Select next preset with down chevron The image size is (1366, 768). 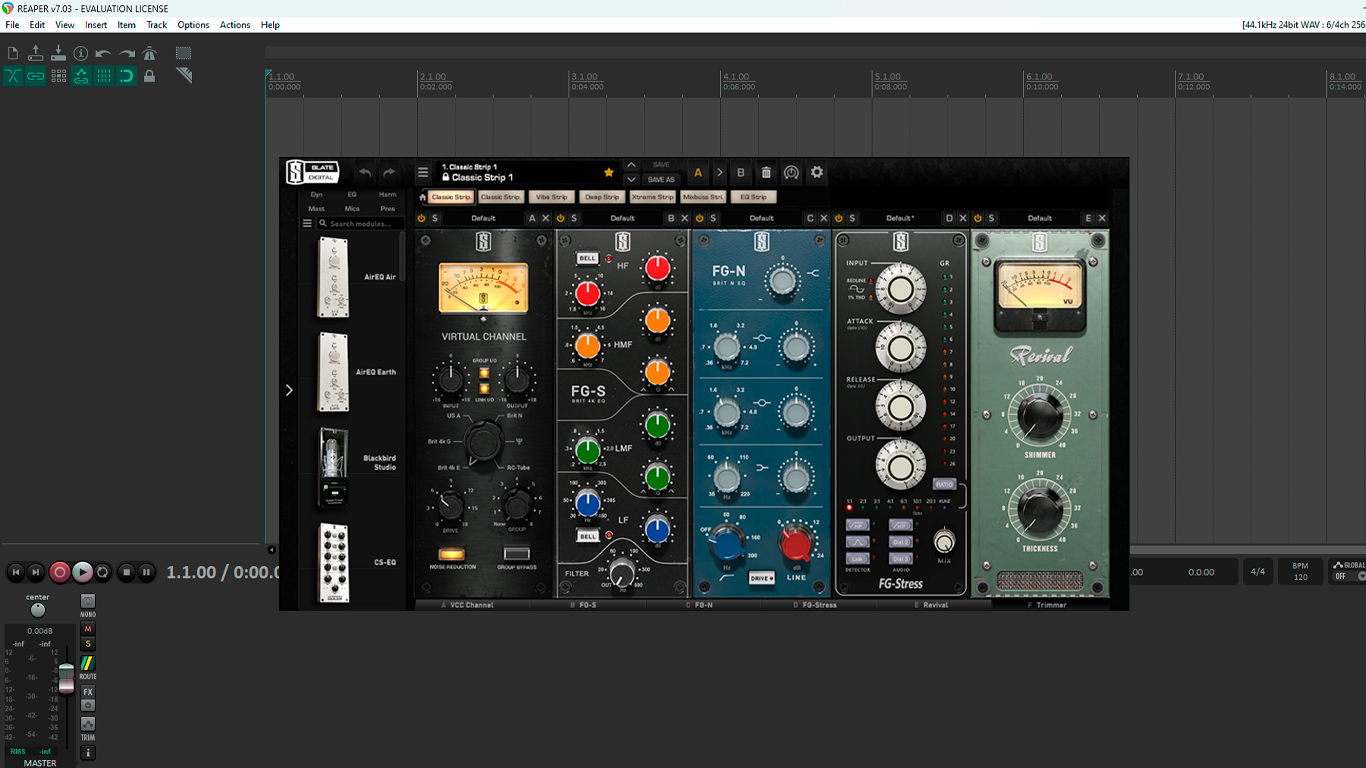tap(631, 180)
